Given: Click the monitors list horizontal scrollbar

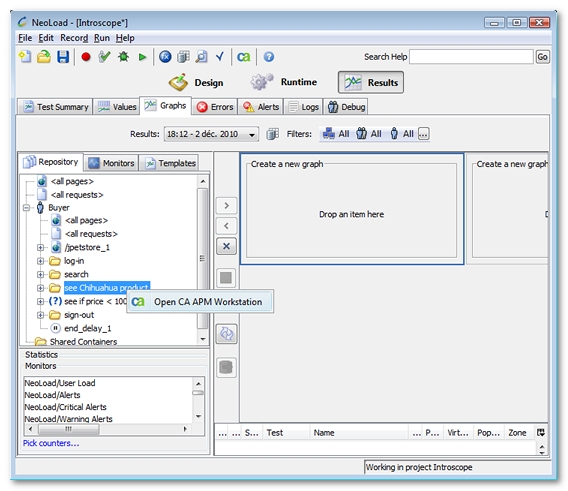Looking at the screenshot, I should [x=69, y=429].
